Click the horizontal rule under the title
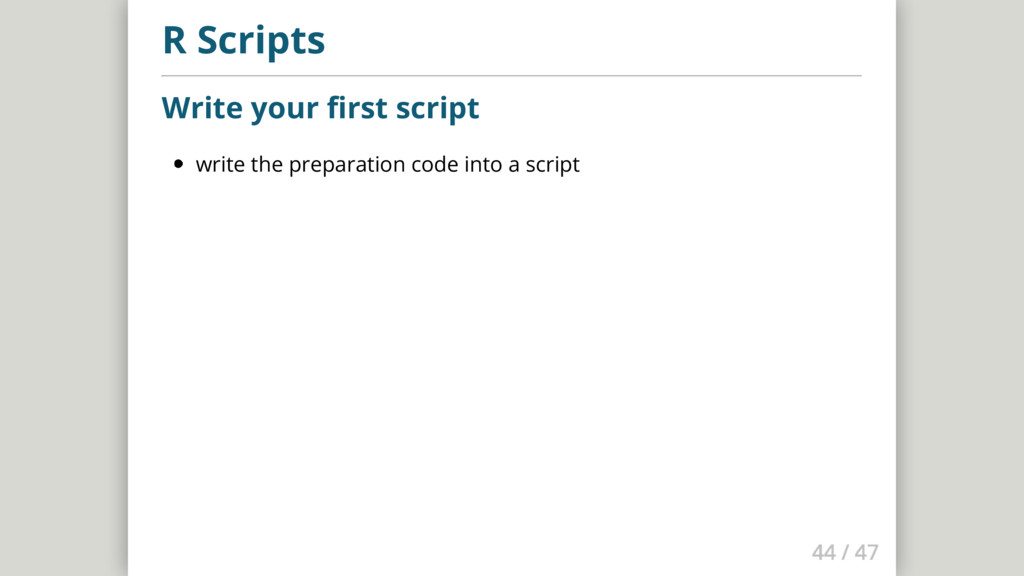The height and width of the screenshot is (576, 1024). point(511,75)
